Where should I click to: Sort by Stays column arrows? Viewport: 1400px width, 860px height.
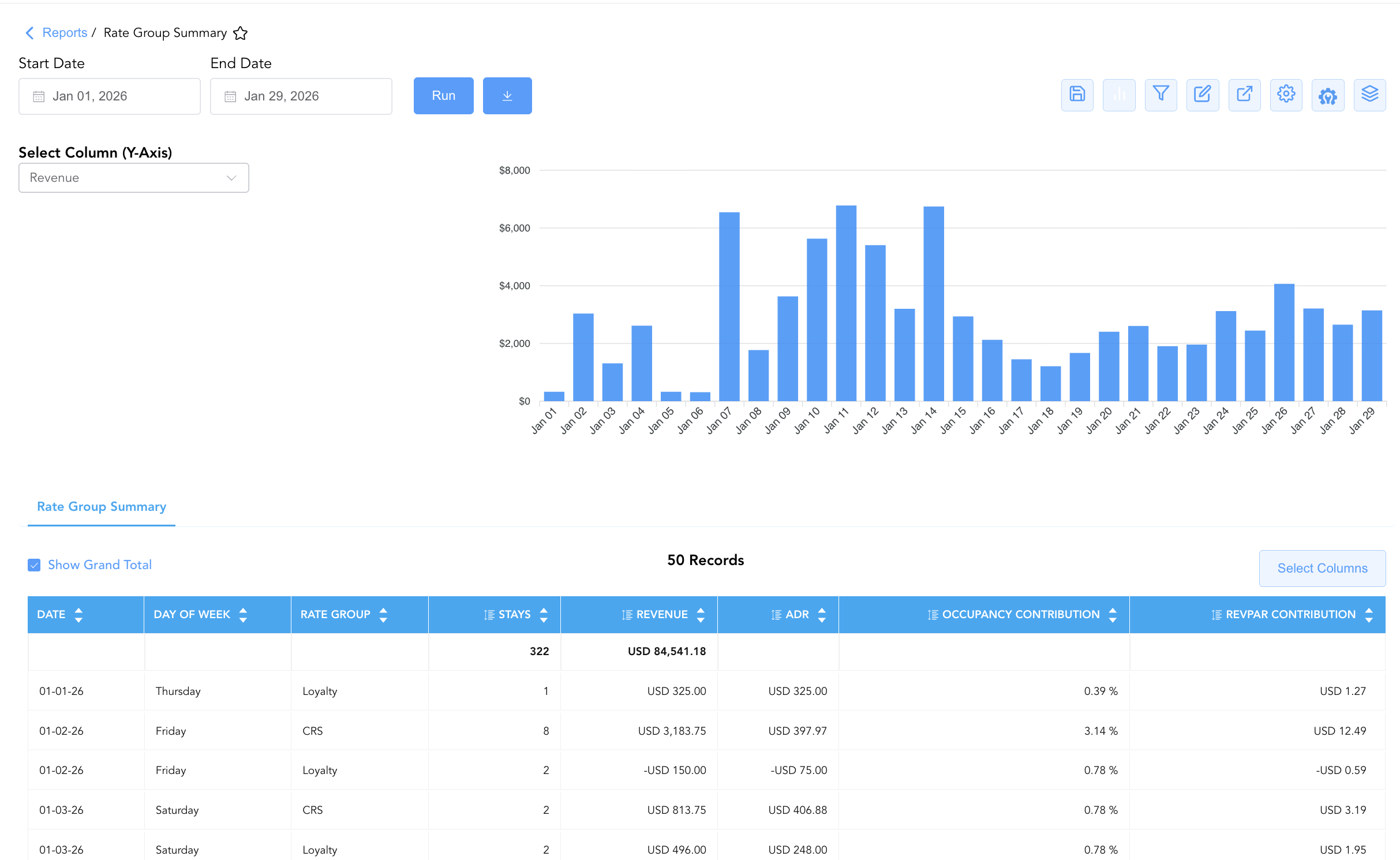click(544, 615)
